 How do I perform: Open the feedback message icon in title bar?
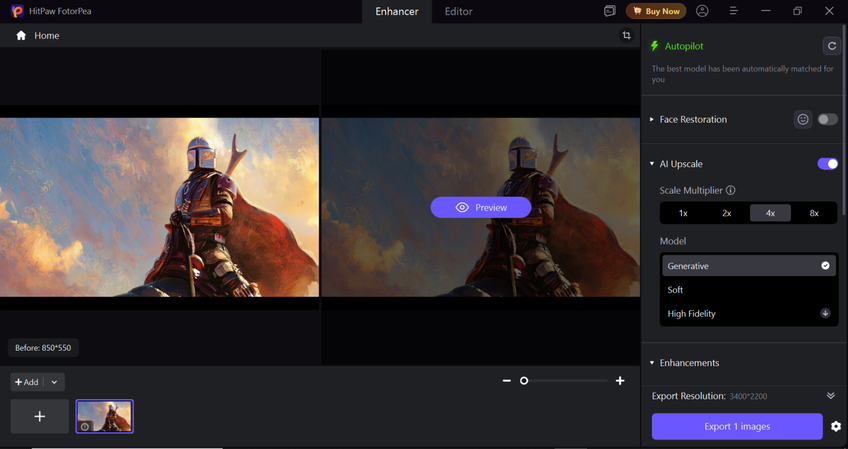610,11
